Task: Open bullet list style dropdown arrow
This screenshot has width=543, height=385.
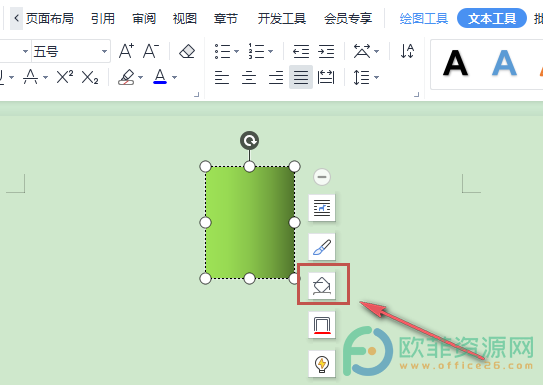Action: (x=237, y=52)
